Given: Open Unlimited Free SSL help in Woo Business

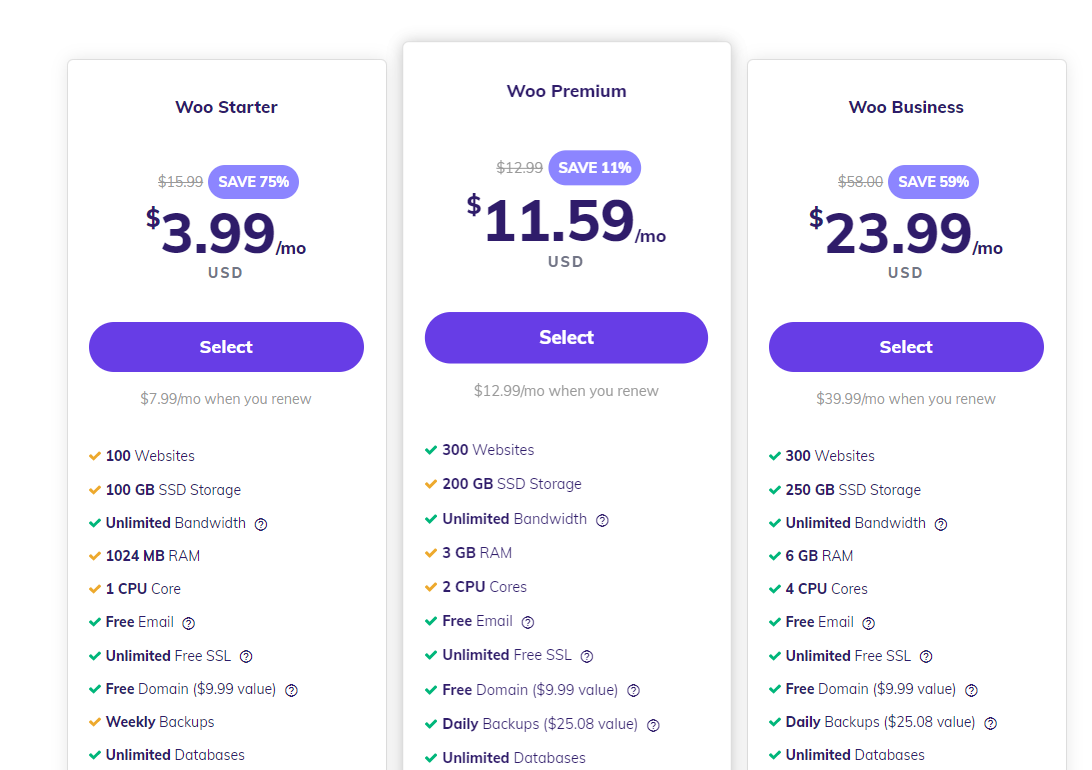Looking at the screenshot, I should (926, 657).
